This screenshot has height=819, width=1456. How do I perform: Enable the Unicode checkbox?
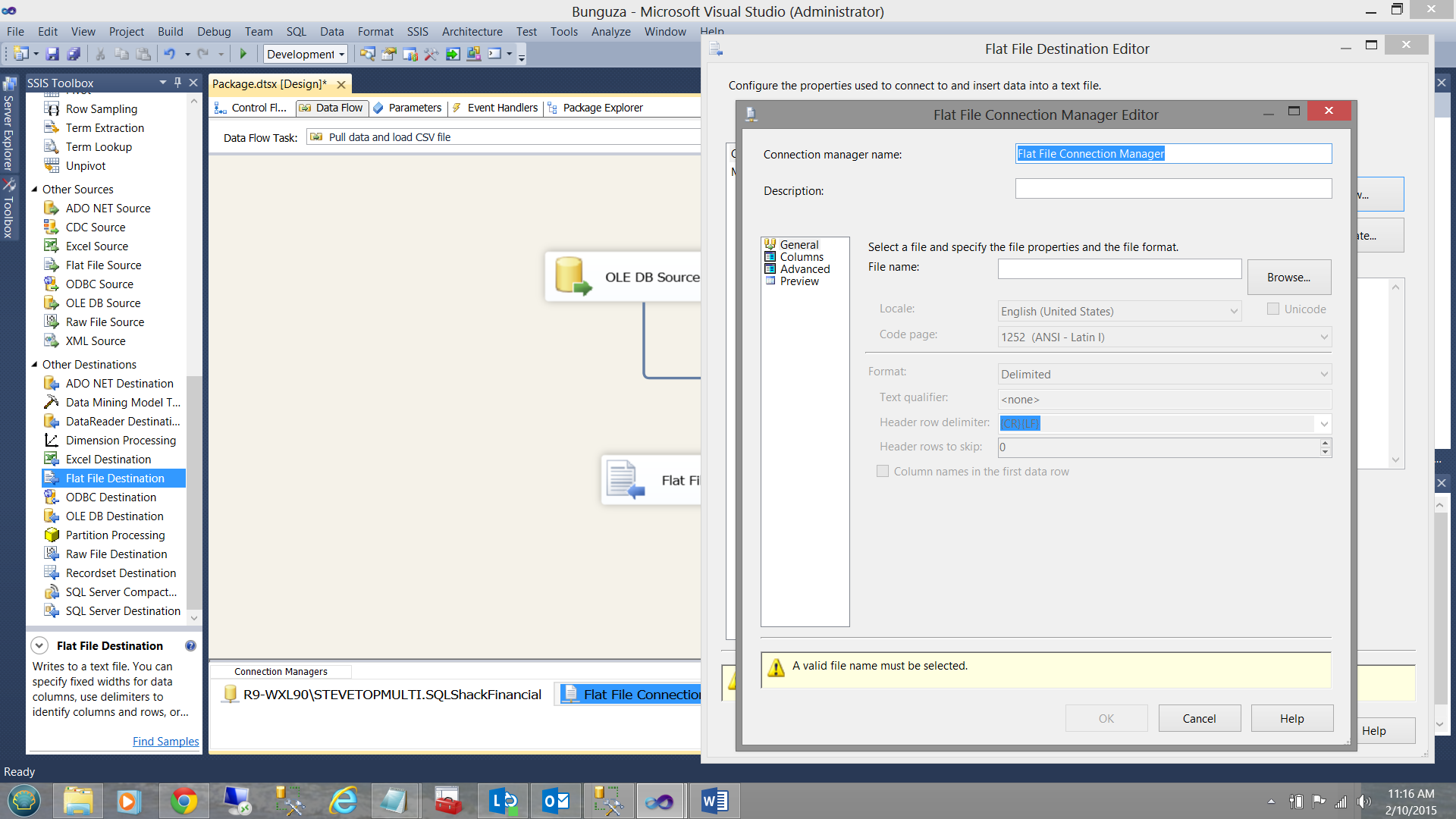pyautogui.click(x=1273, y=309)
